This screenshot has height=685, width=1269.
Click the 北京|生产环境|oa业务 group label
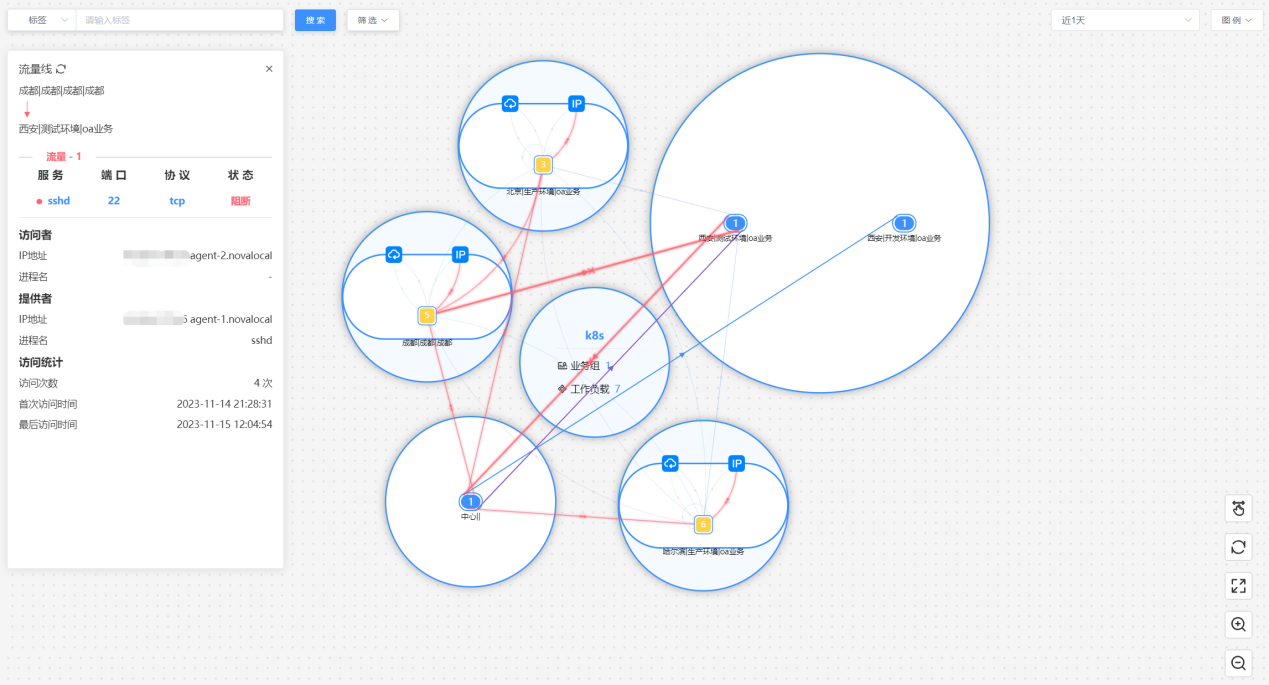coord(543,191)
